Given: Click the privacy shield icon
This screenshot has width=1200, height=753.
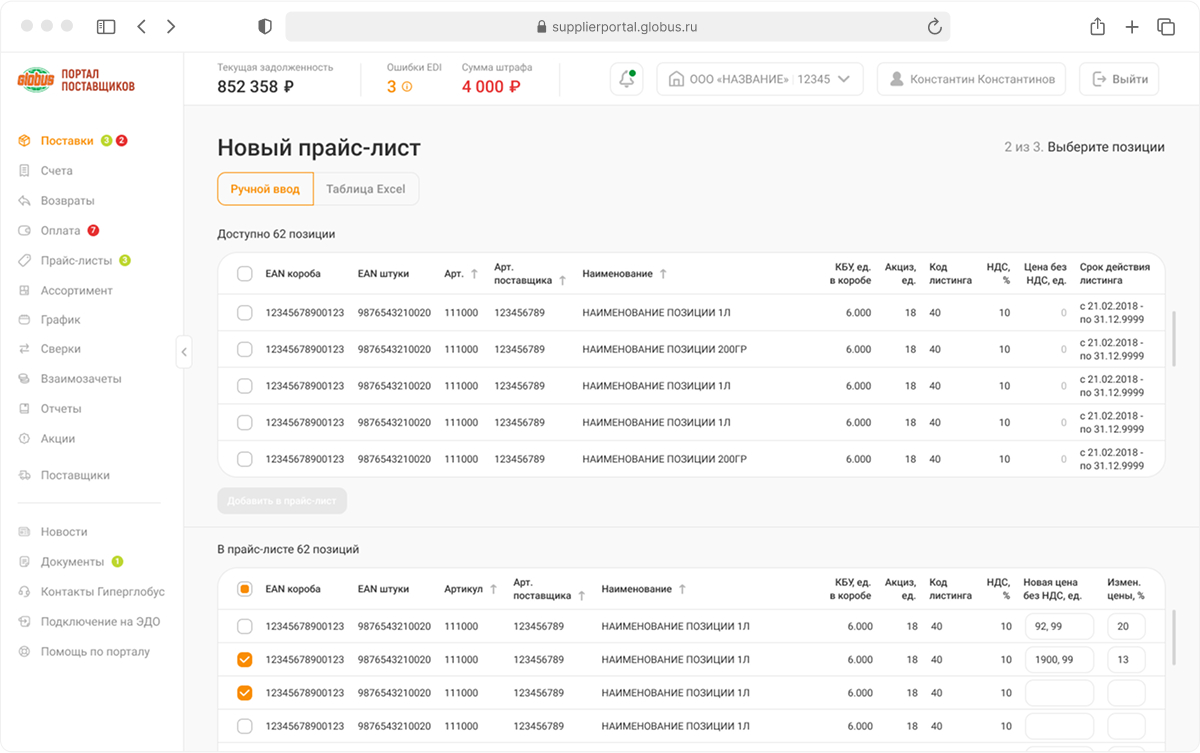Looking at the screenshot, I should click(265, 27).
